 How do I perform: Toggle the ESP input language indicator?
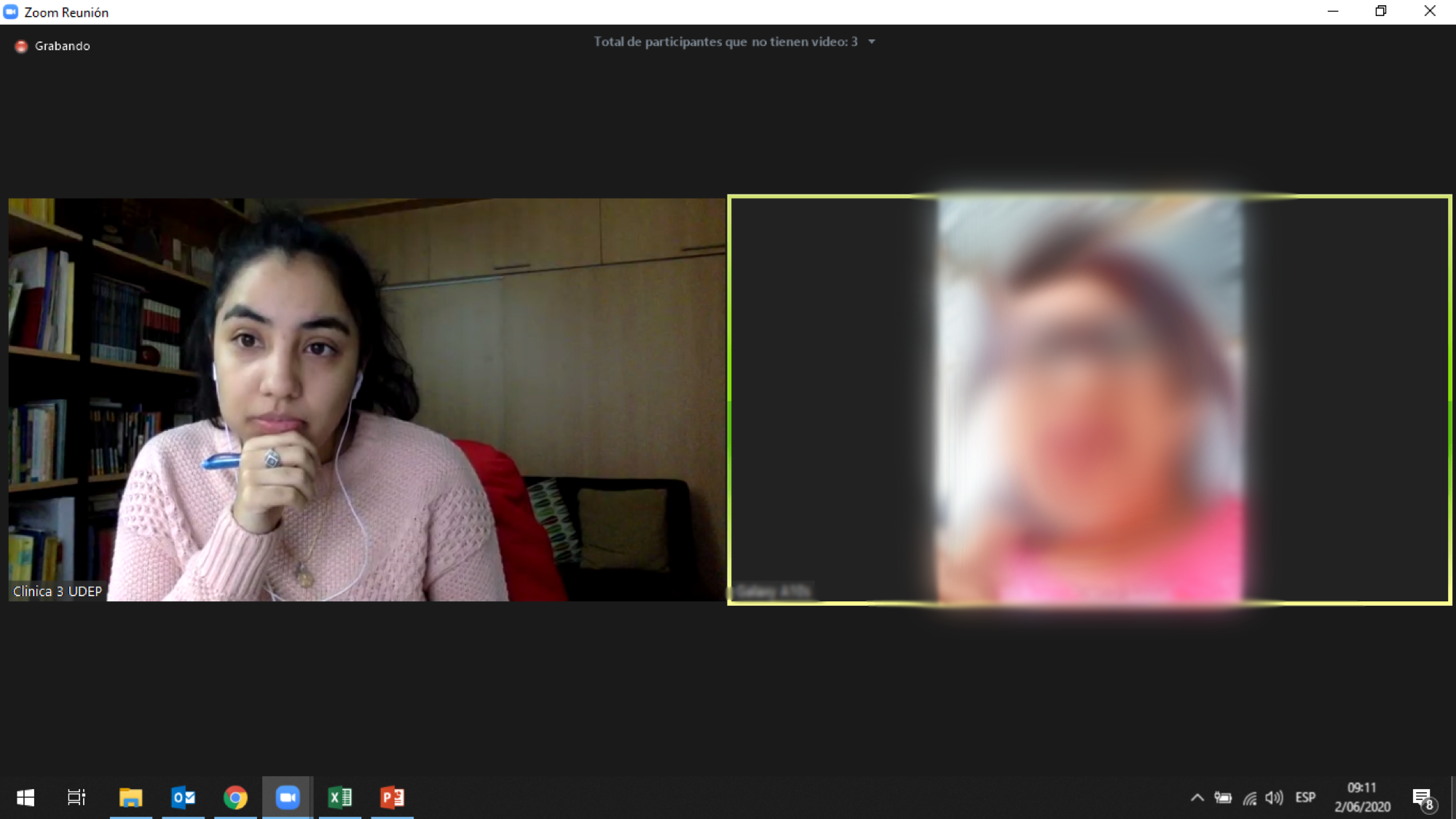pos(1305,797)
